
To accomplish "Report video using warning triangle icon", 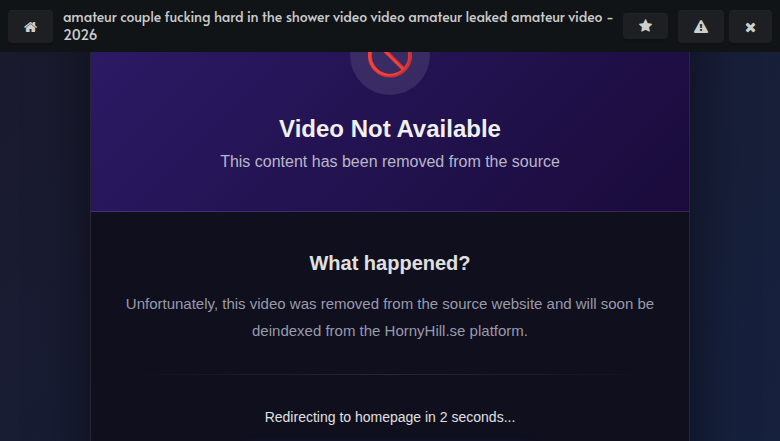I will point(701,26).
